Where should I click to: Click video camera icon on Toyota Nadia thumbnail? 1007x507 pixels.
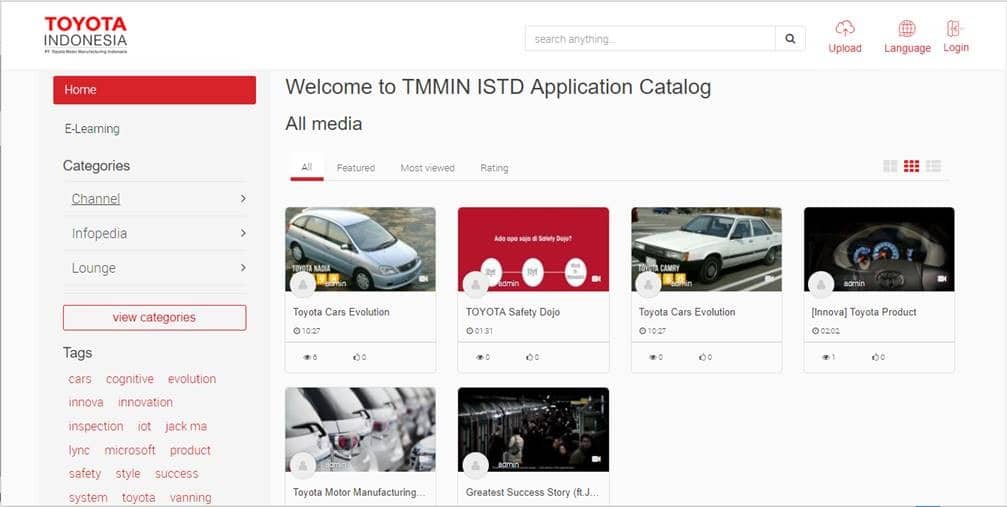(423, 279)
